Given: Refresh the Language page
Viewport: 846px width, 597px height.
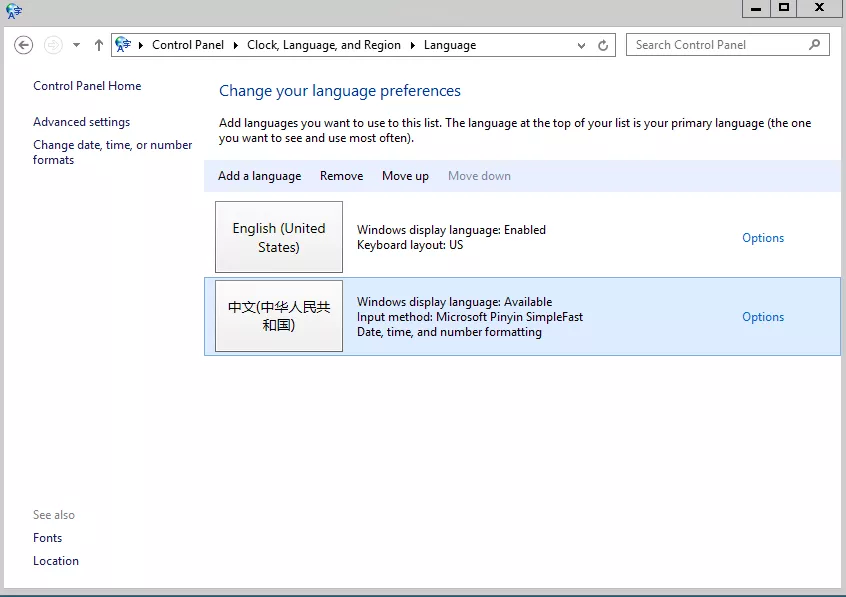Looking at the screenshot, I should point(603,45).
